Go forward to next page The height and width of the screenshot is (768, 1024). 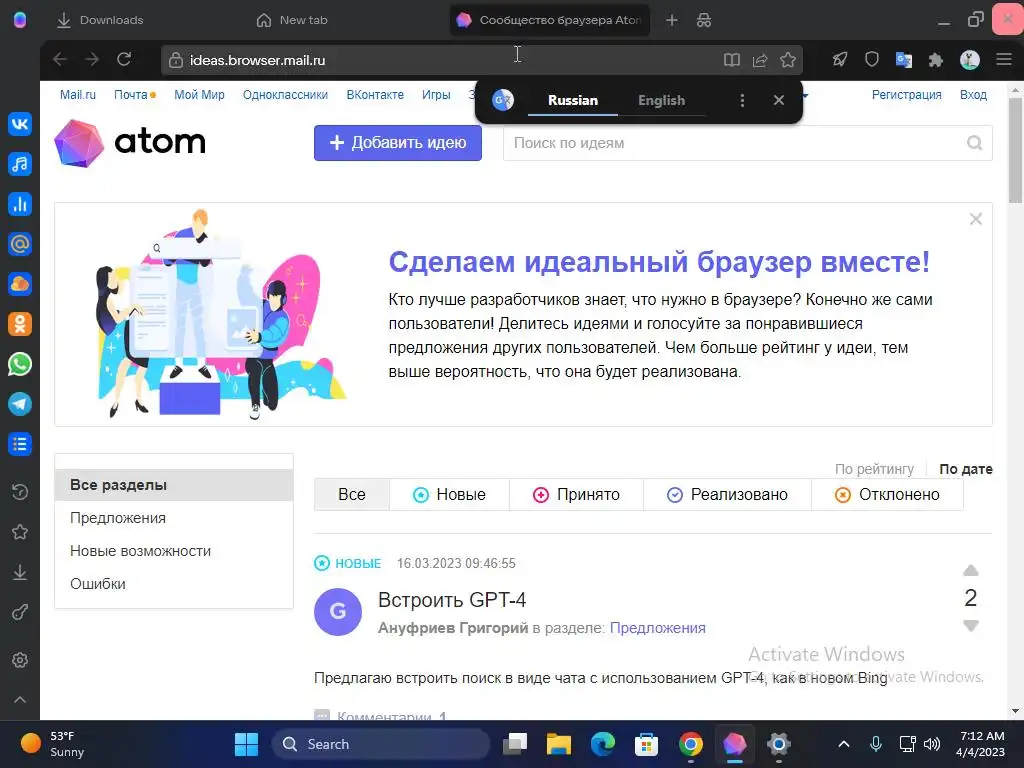click(x=92, y=59)
